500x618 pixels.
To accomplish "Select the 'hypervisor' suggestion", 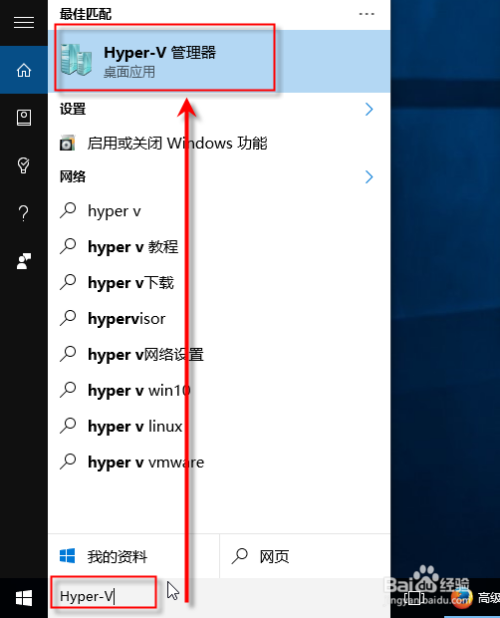I will tap(219, 319).
